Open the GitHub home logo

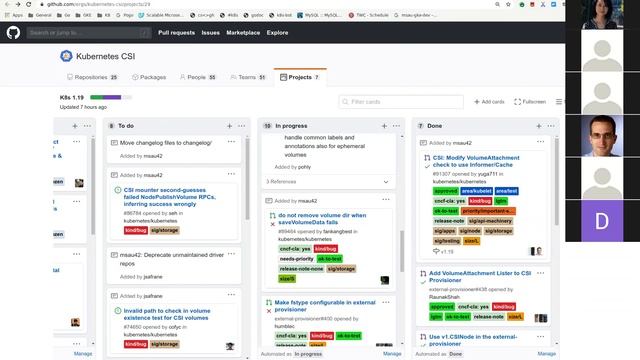tap(13, 33)
